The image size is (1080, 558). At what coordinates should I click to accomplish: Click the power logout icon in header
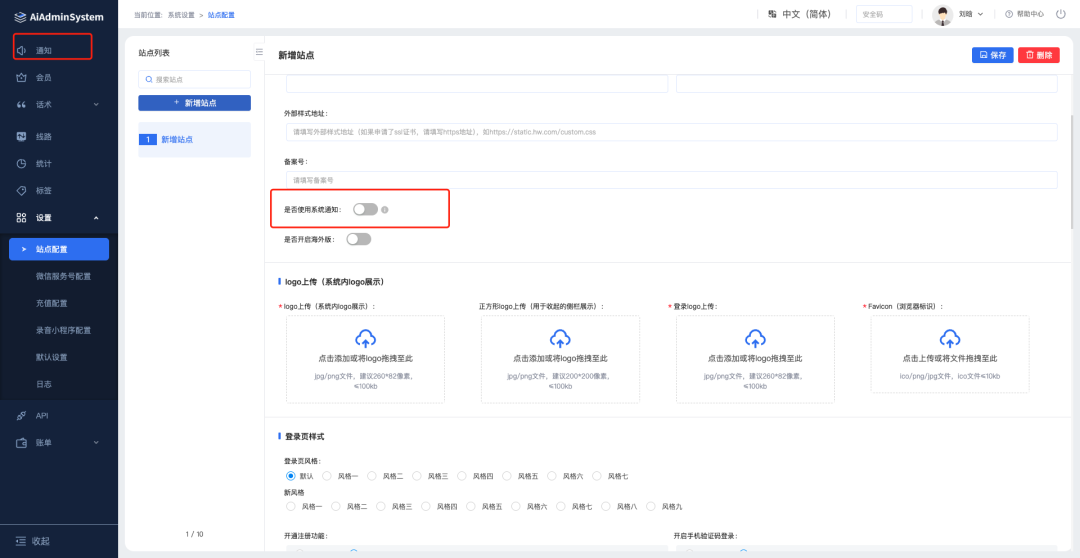1060,14
